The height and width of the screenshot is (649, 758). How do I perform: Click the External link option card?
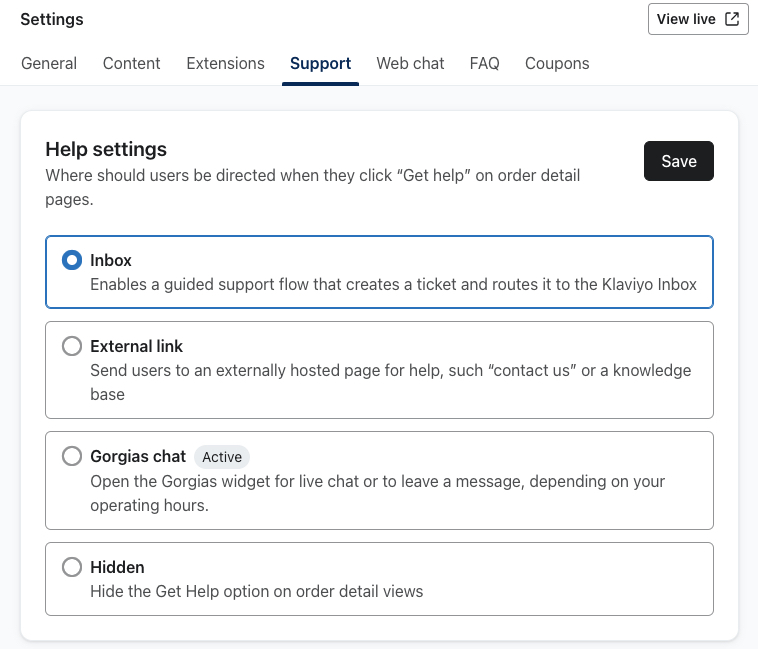(x=379, y=370)
